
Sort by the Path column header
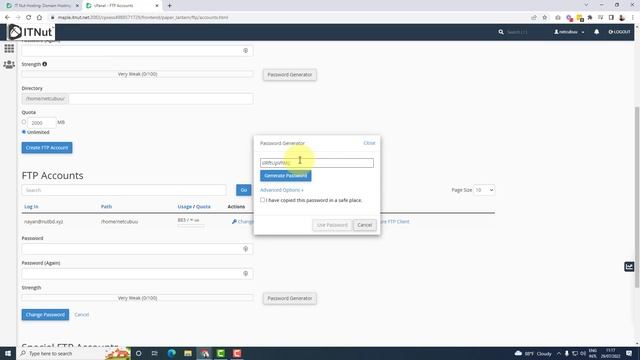[106, 207]
